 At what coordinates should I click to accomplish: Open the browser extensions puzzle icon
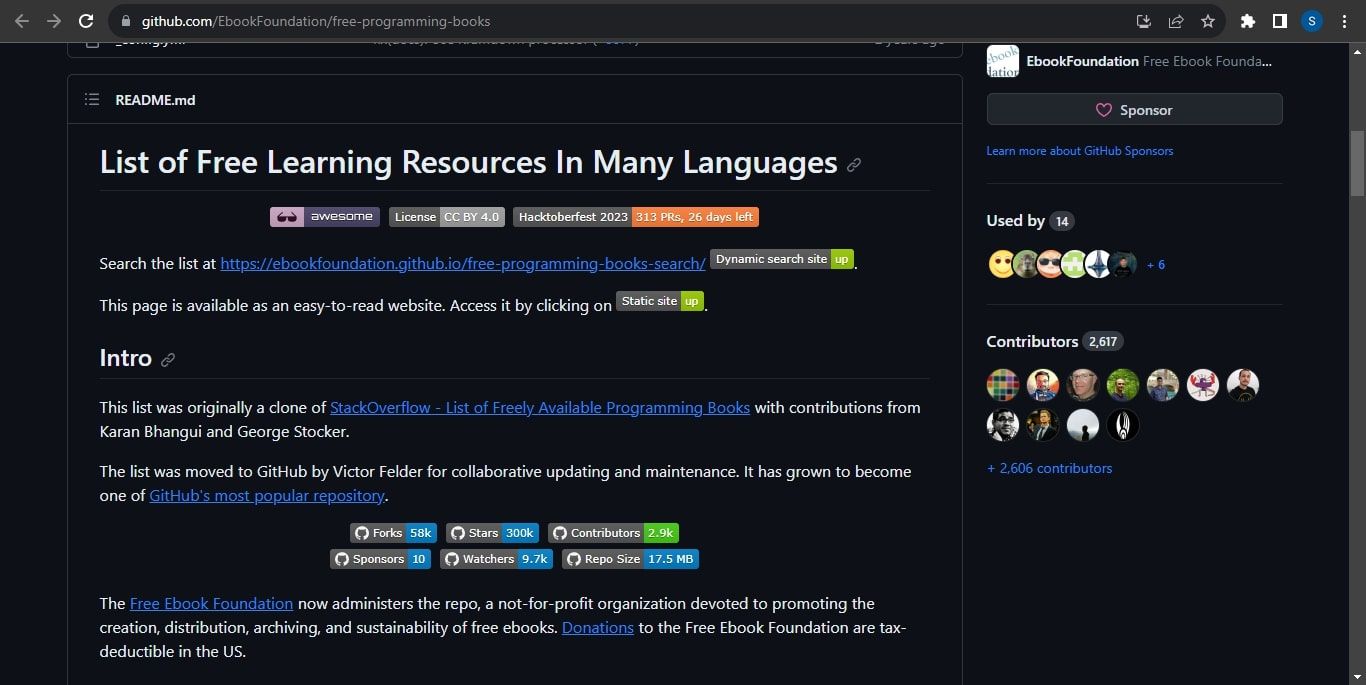tap(1248, 20)
